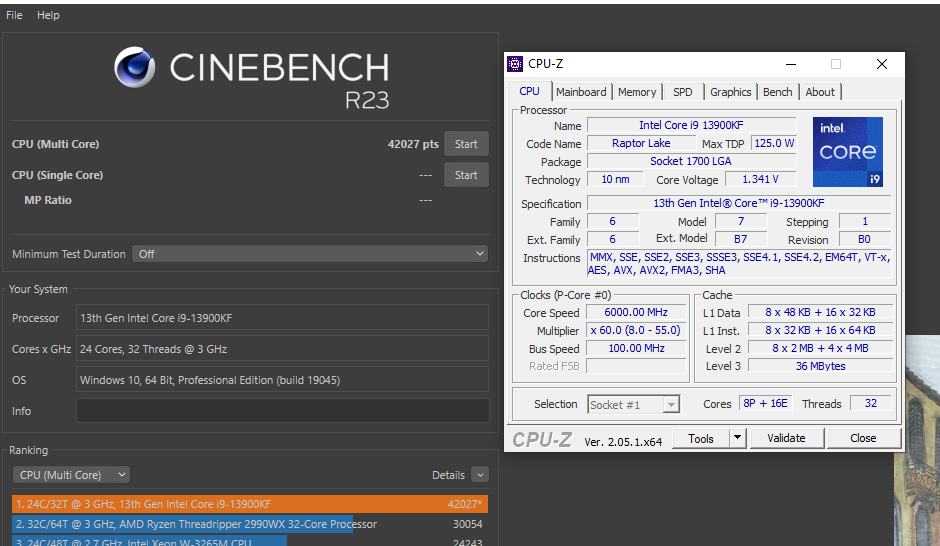Click the 42027 pts multi core score

pos(413,144)
